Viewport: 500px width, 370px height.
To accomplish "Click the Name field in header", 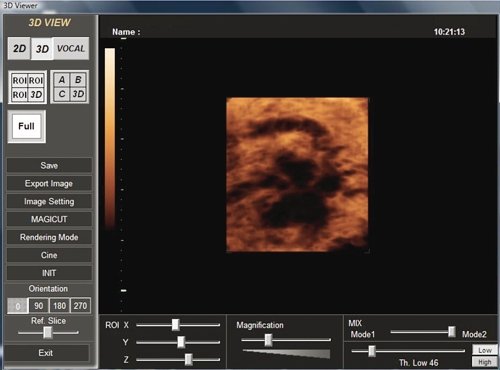I will click(x=126, y=32).
